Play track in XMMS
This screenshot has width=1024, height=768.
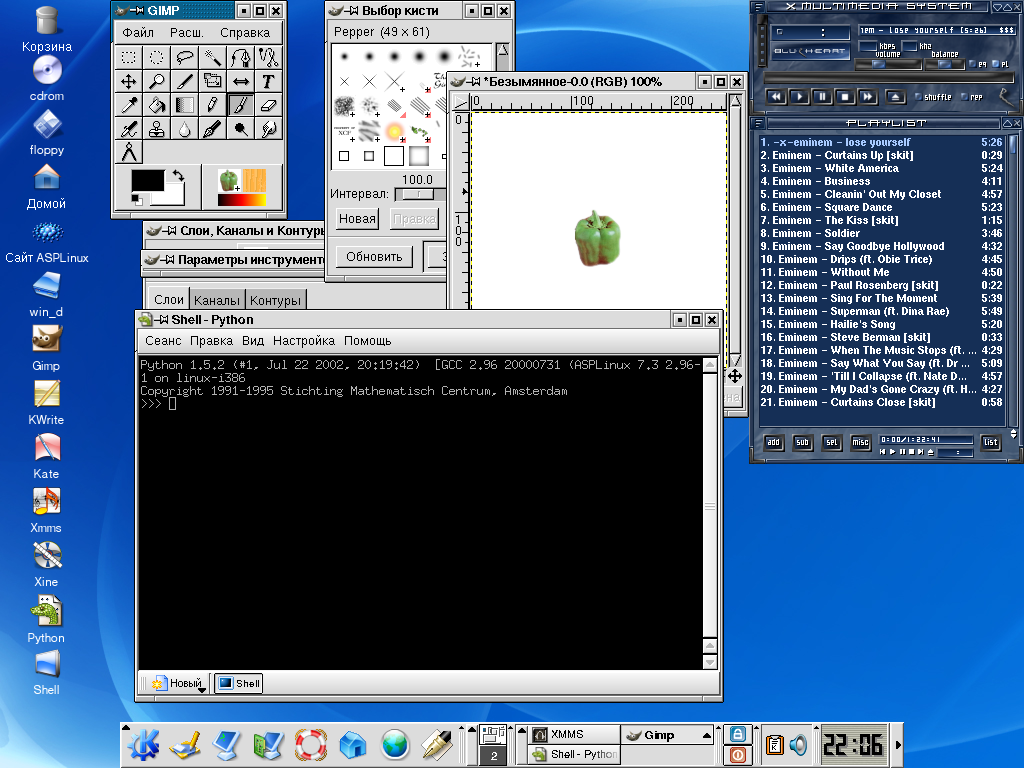point(799,97)
